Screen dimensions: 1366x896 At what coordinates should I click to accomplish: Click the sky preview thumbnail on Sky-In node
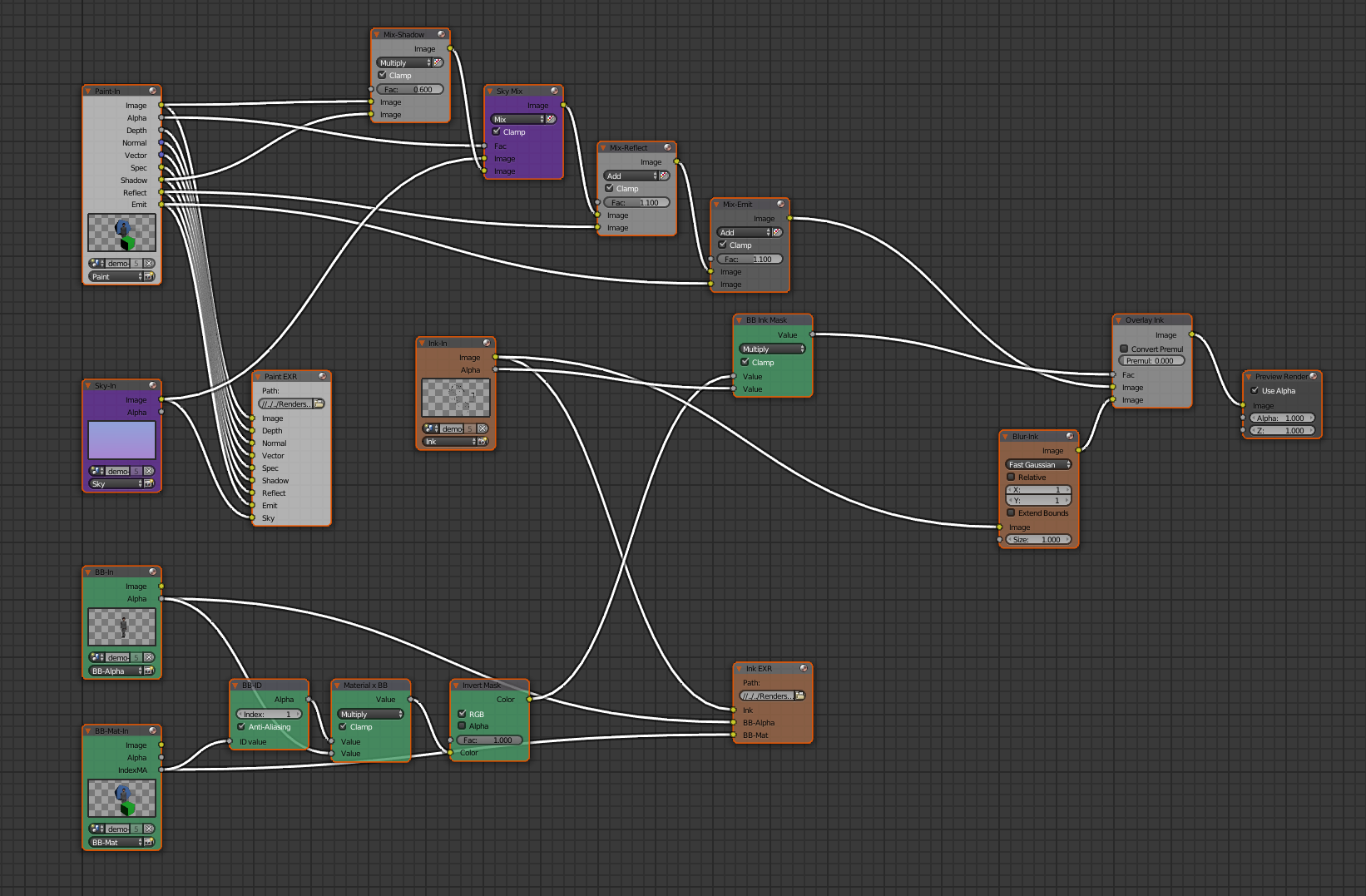(121, 440)
